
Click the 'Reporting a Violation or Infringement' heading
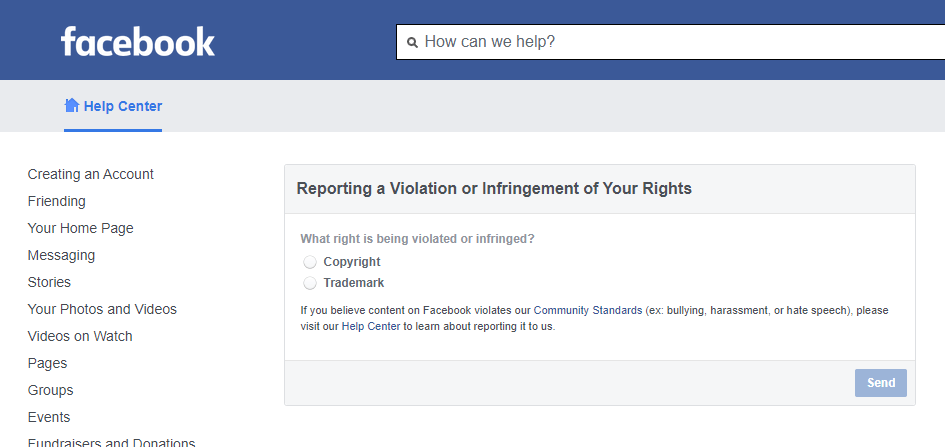pyautogui.click(x=494, y=189)
